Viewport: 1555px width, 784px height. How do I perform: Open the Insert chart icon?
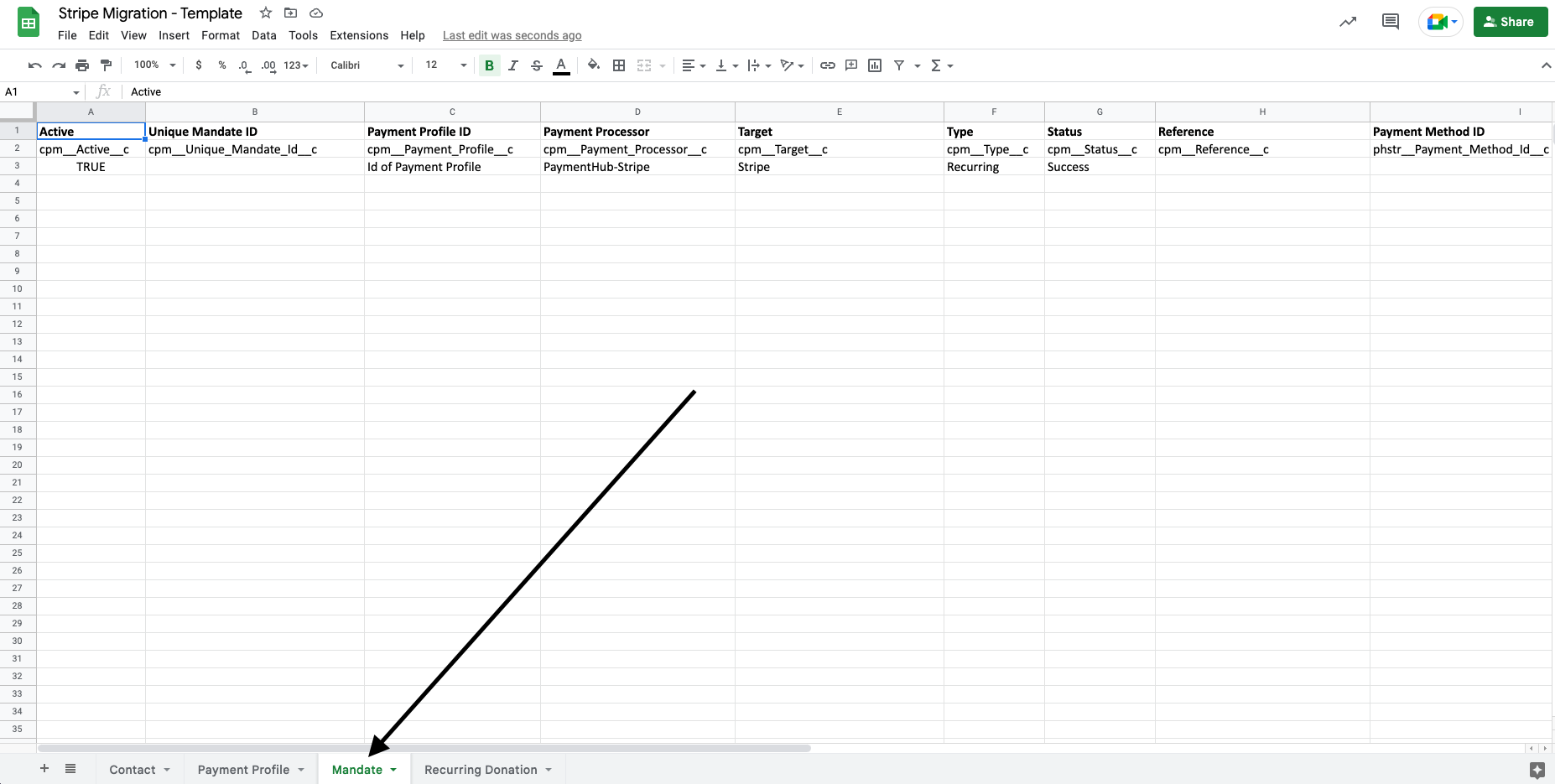coord(874,65)
